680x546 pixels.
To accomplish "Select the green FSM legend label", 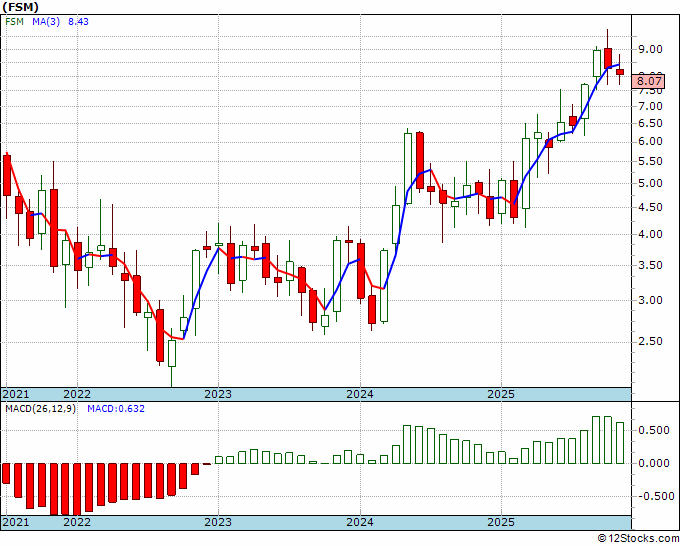I will tap(14, 21).
